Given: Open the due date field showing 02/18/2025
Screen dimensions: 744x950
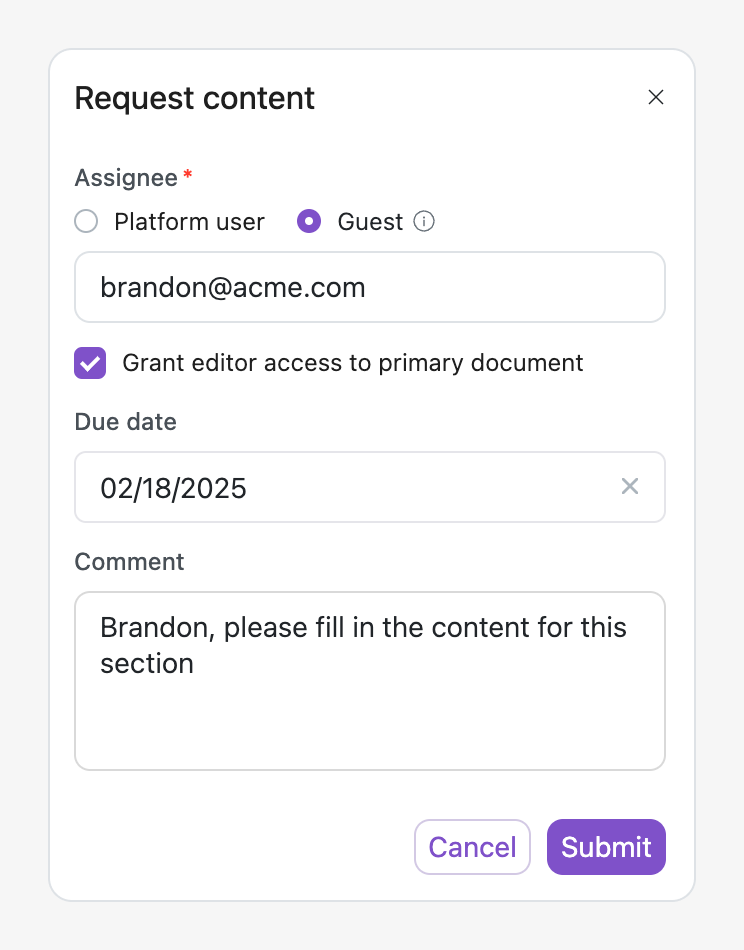Looking at the screenshot, I should [340, 488].
